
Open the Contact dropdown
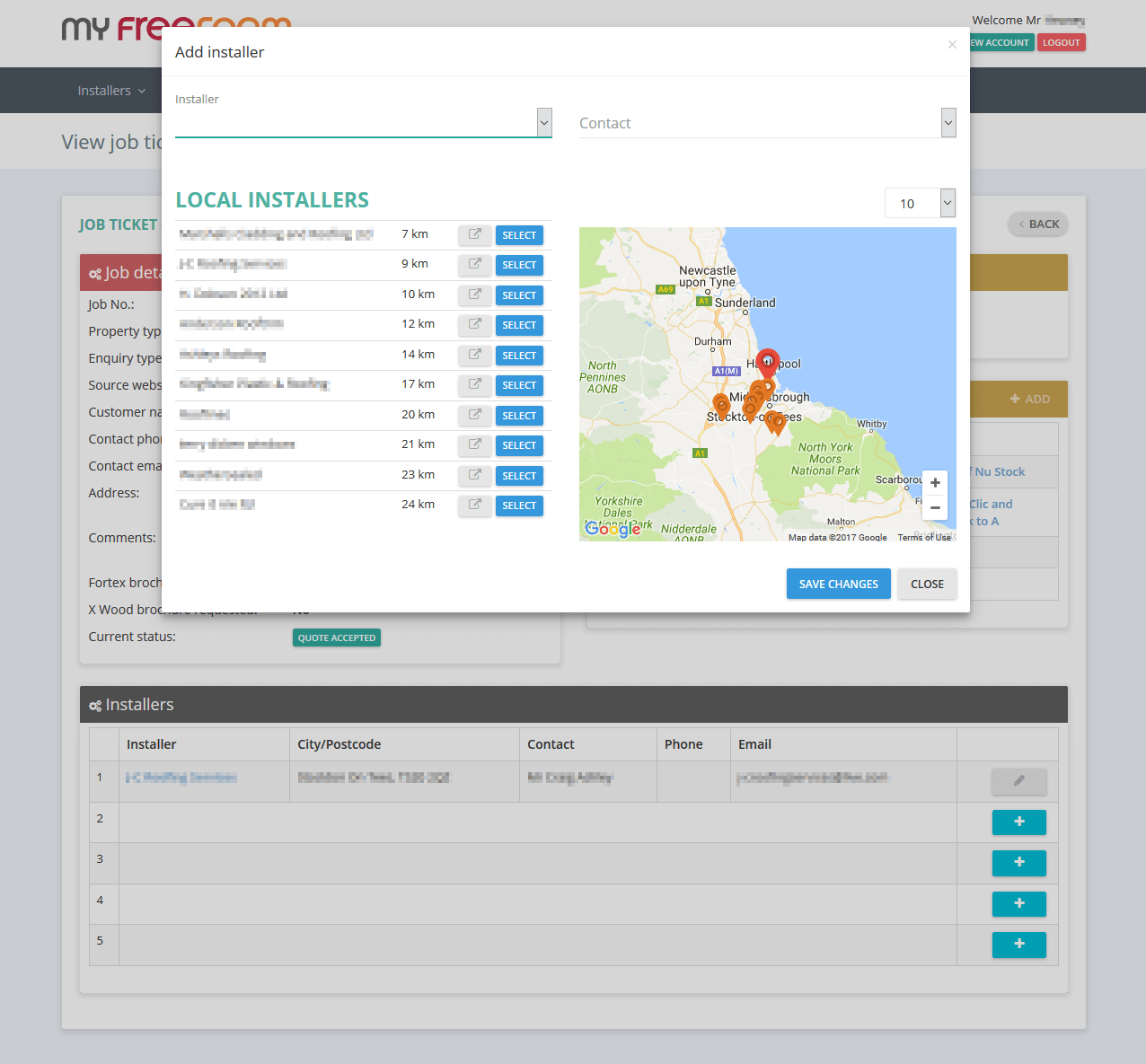pyautogui.click(x=948, y=123)
